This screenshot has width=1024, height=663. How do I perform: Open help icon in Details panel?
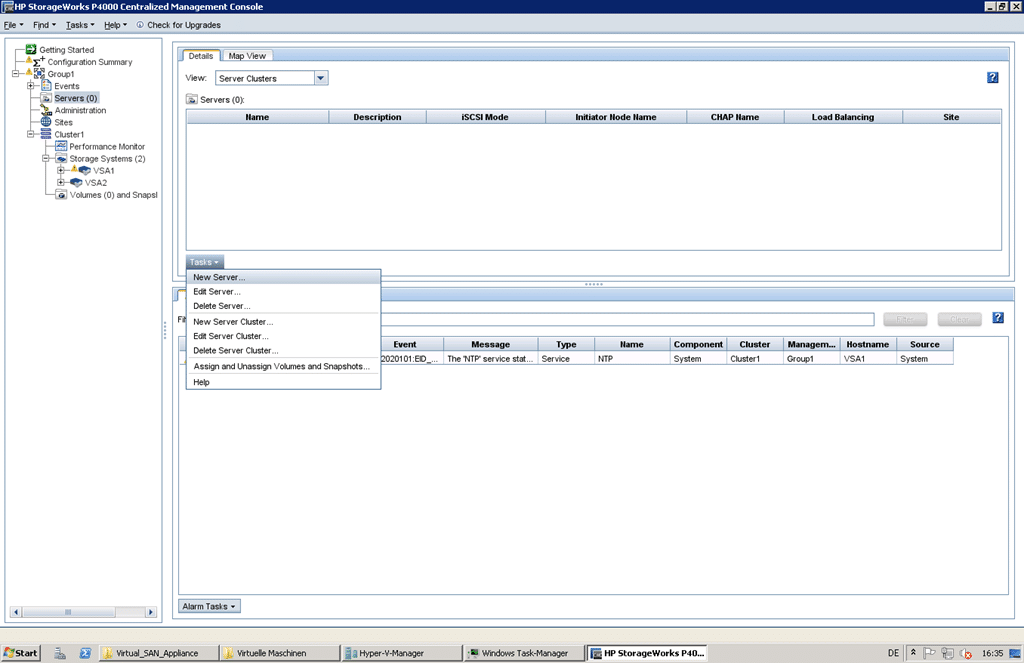[993, 78]
